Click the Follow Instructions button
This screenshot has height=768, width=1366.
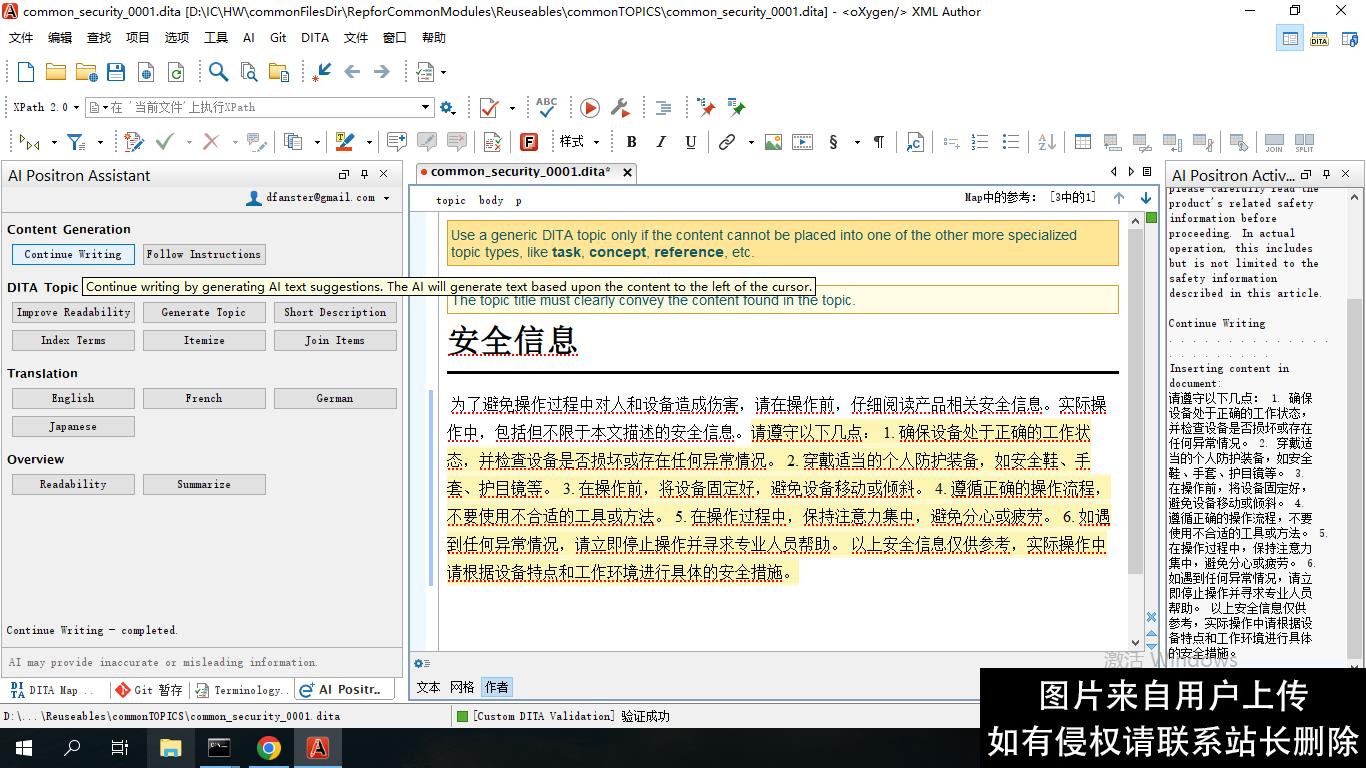click(204, 254)
